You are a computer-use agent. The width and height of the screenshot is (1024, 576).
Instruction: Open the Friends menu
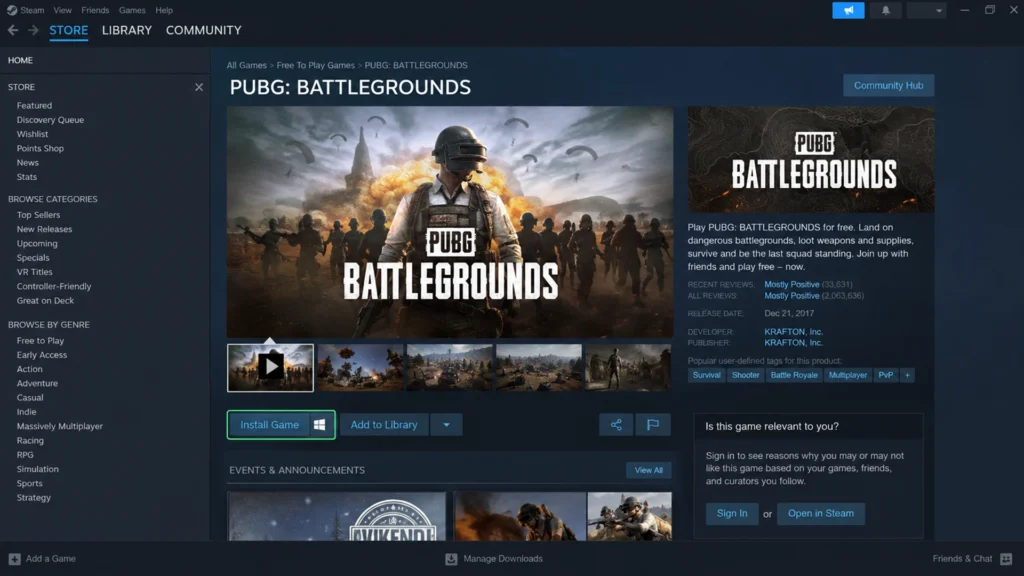point(95,10)
